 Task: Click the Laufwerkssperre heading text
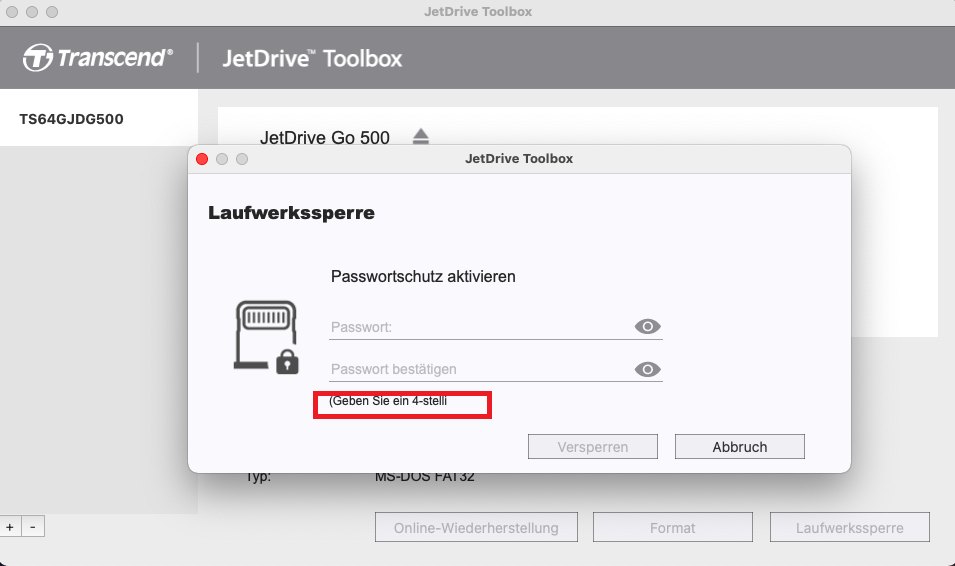[291, 213]
